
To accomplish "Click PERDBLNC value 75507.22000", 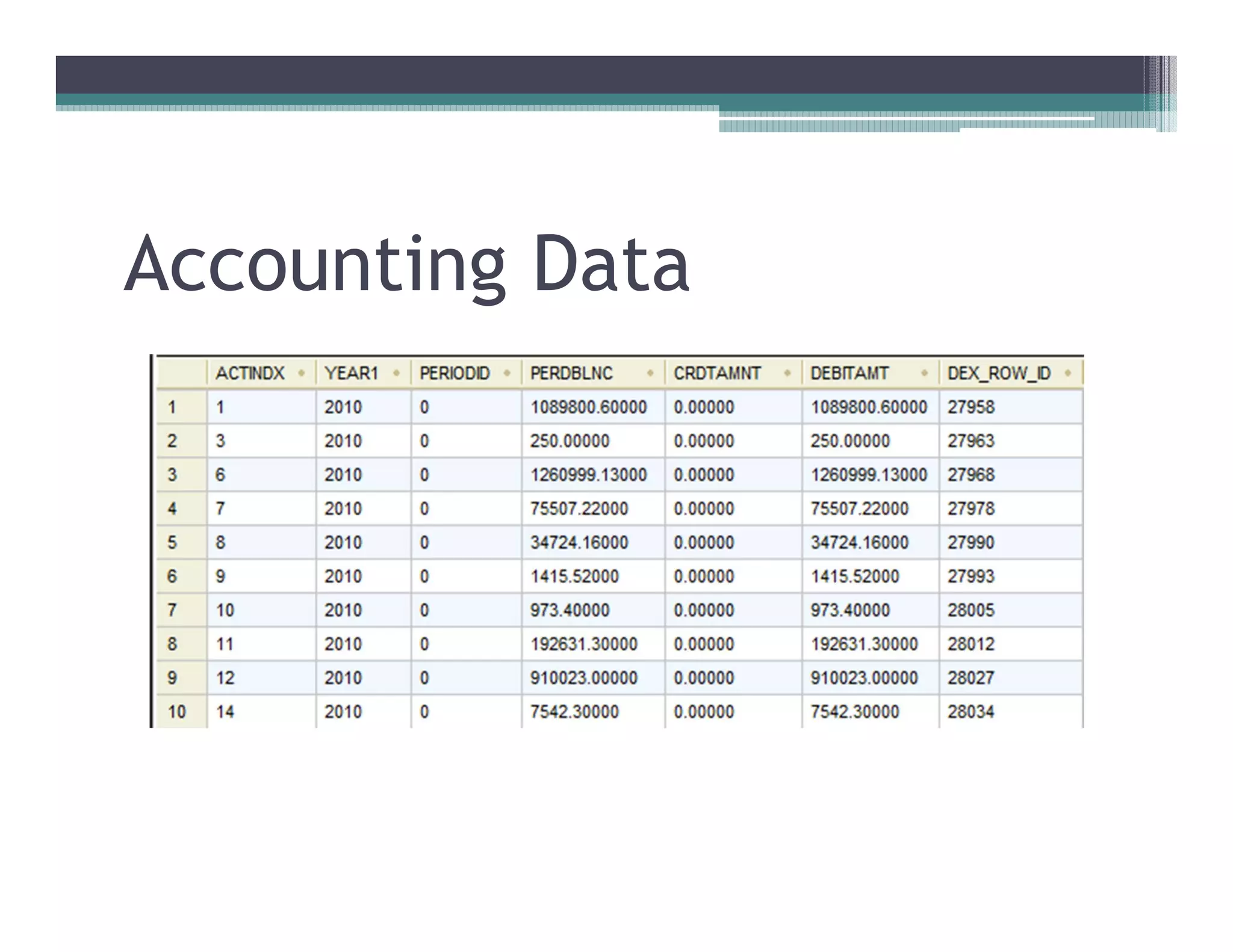I will [579, 508].
